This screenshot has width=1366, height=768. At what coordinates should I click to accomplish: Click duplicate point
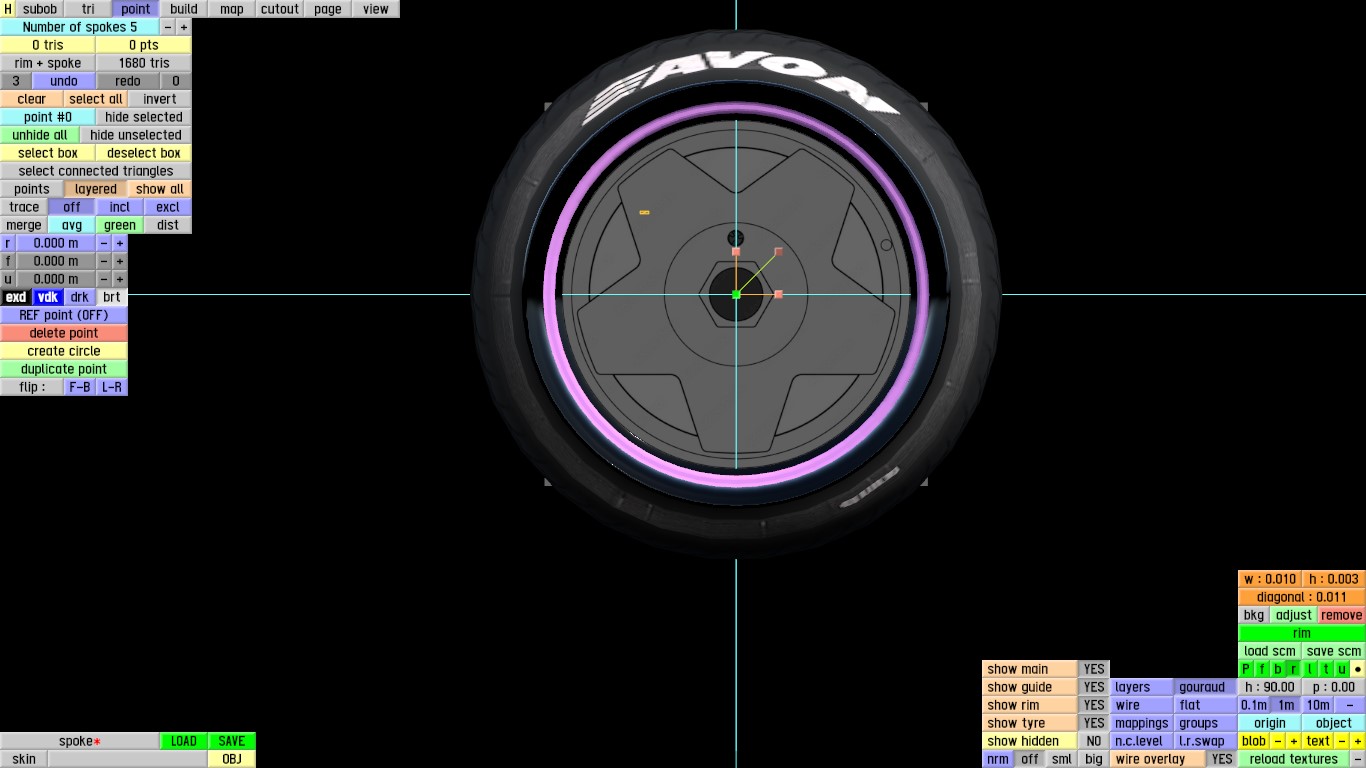64,369
